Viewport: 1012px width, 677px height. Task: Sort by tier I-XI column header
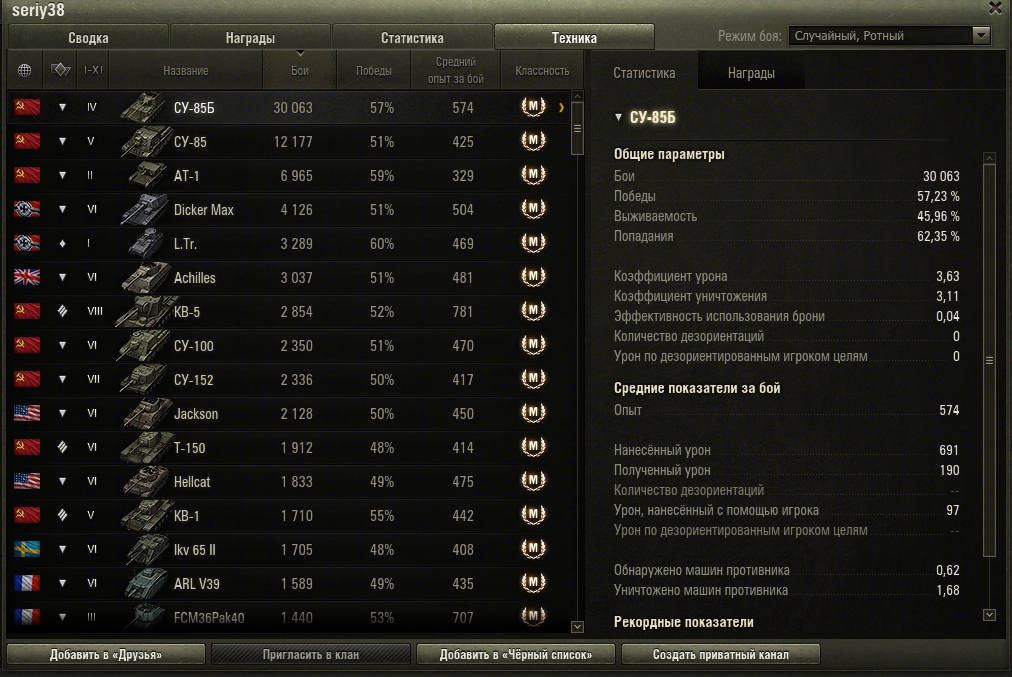click(93, 70)
